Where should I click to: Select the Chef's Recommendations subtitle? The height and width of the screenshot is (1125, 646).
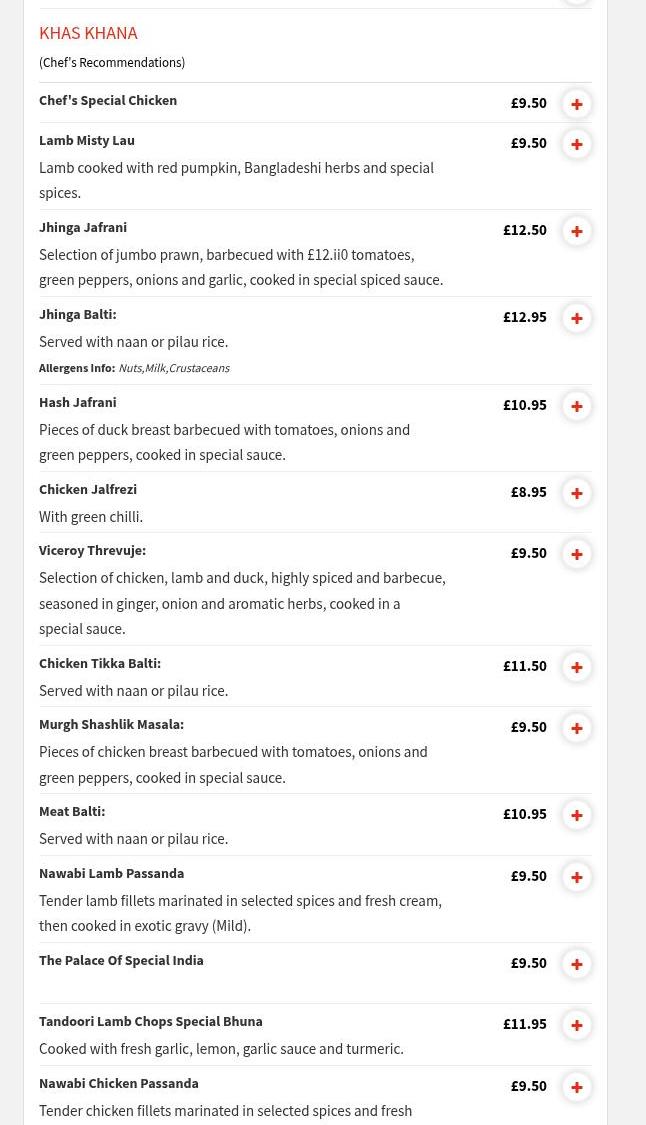pyautogui.click(x=112, y=62)
